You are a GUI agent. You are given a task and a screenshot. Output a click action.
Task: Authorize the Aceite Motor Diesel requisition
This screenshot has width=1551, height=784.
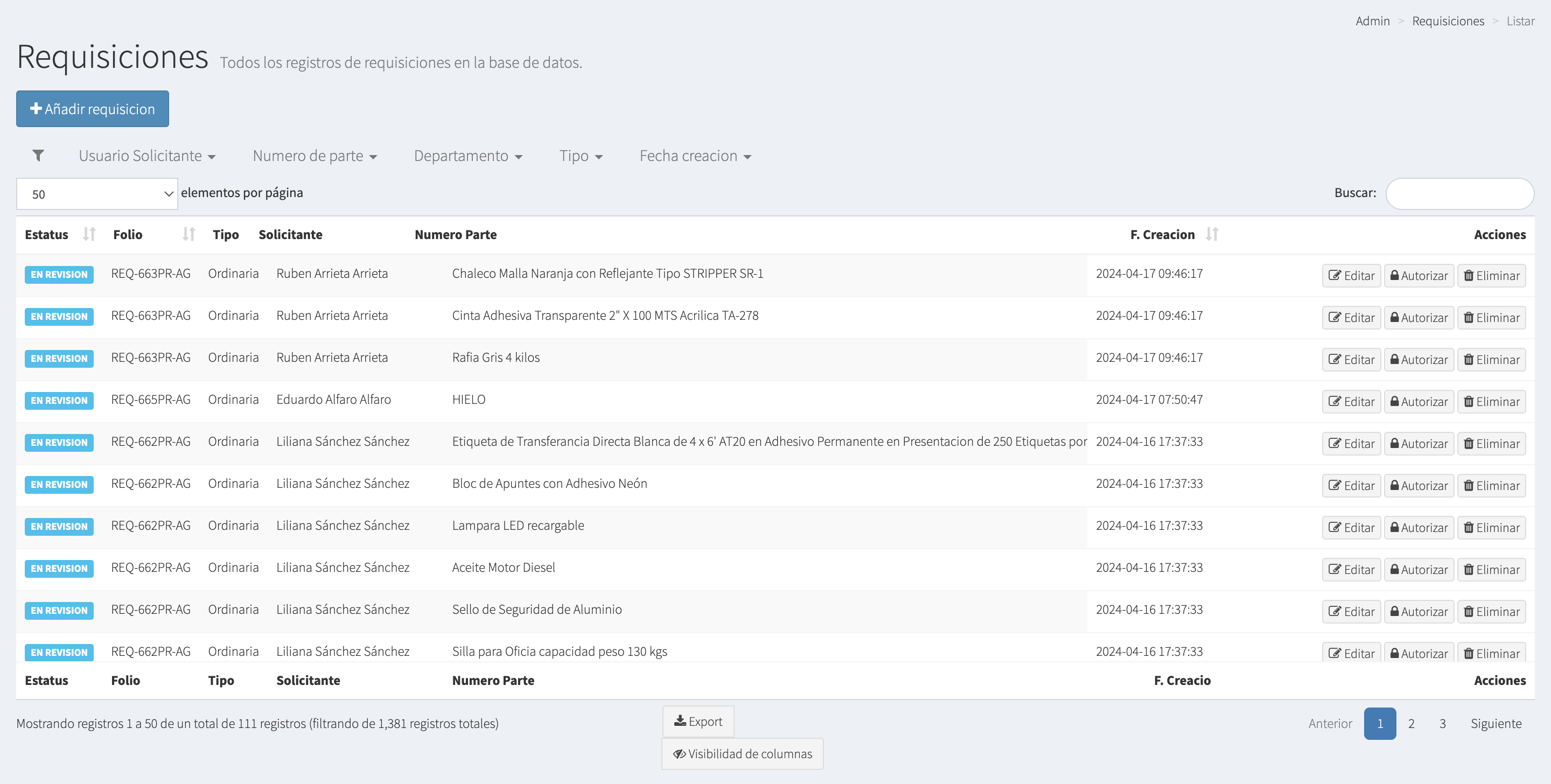(x=1419, y=570)
